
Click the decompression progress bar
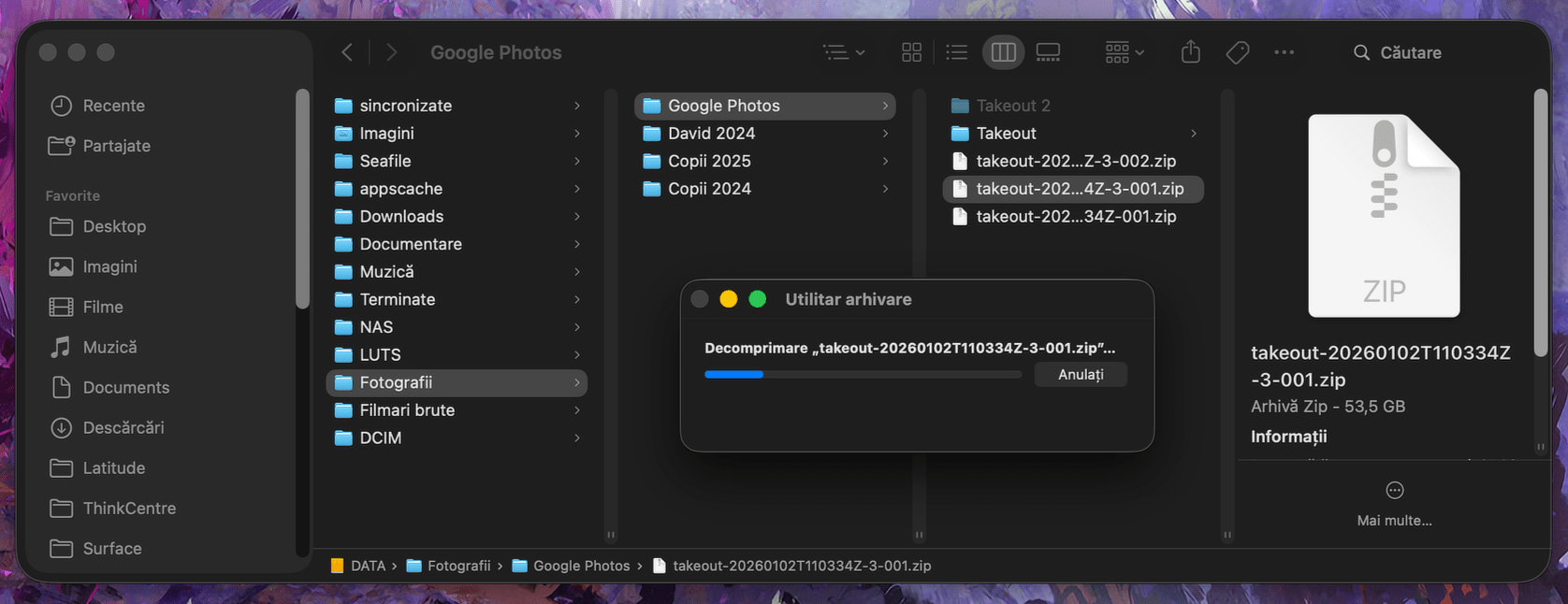point(862,374)
